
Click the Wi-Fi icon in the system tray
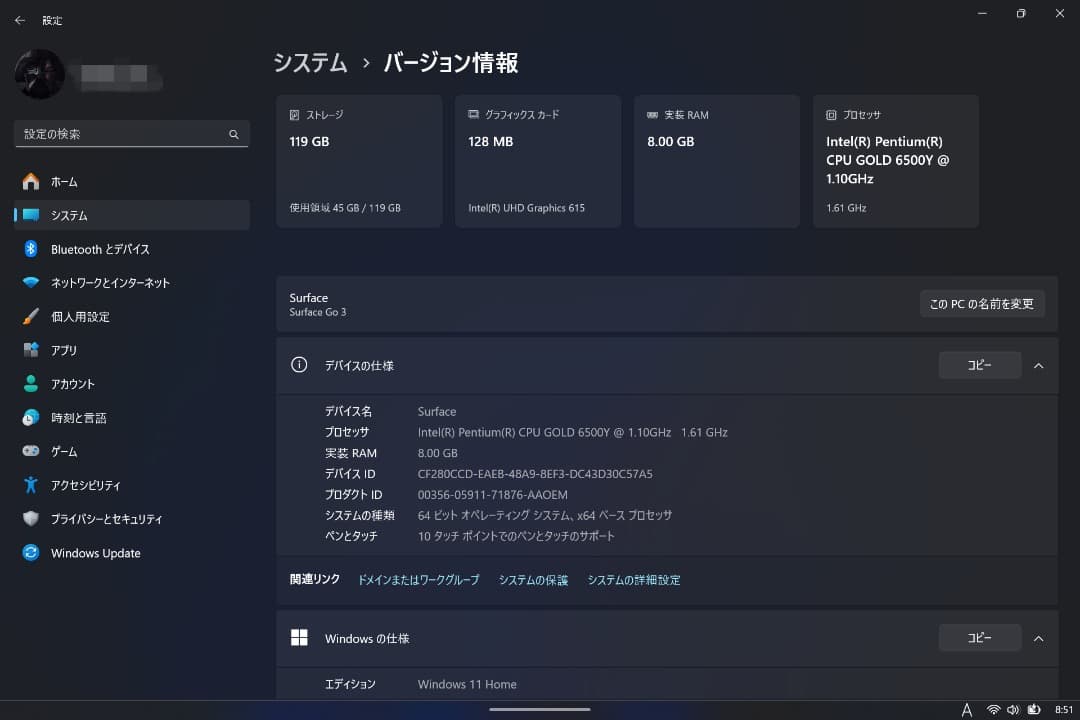click(x=993, y=709)
